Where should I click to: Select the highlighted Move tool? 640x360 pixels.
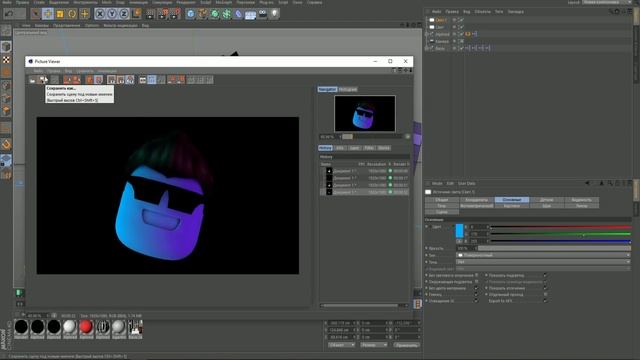pyautogui.click(x=48, y=14)
